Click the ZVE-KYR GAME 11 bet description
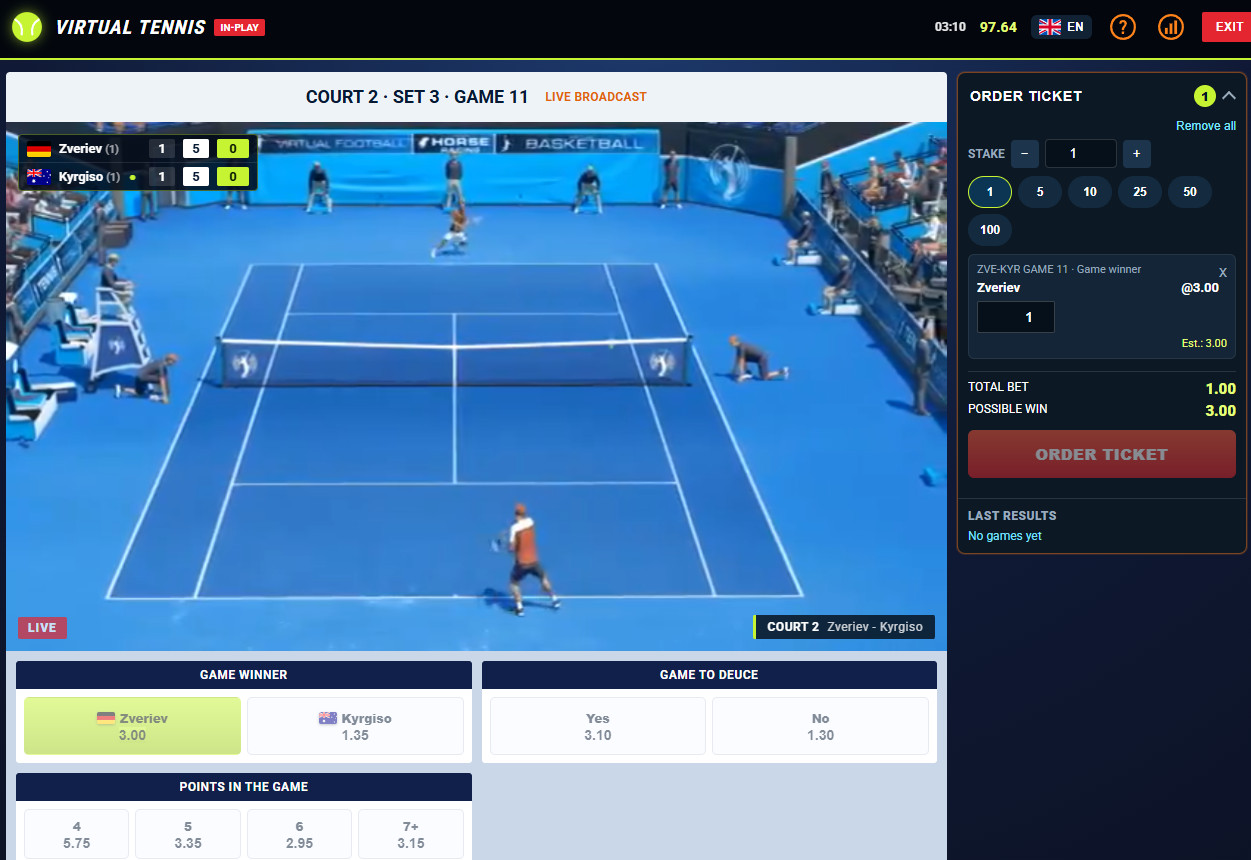The image size is (1251, 860). pos(1059,269)
